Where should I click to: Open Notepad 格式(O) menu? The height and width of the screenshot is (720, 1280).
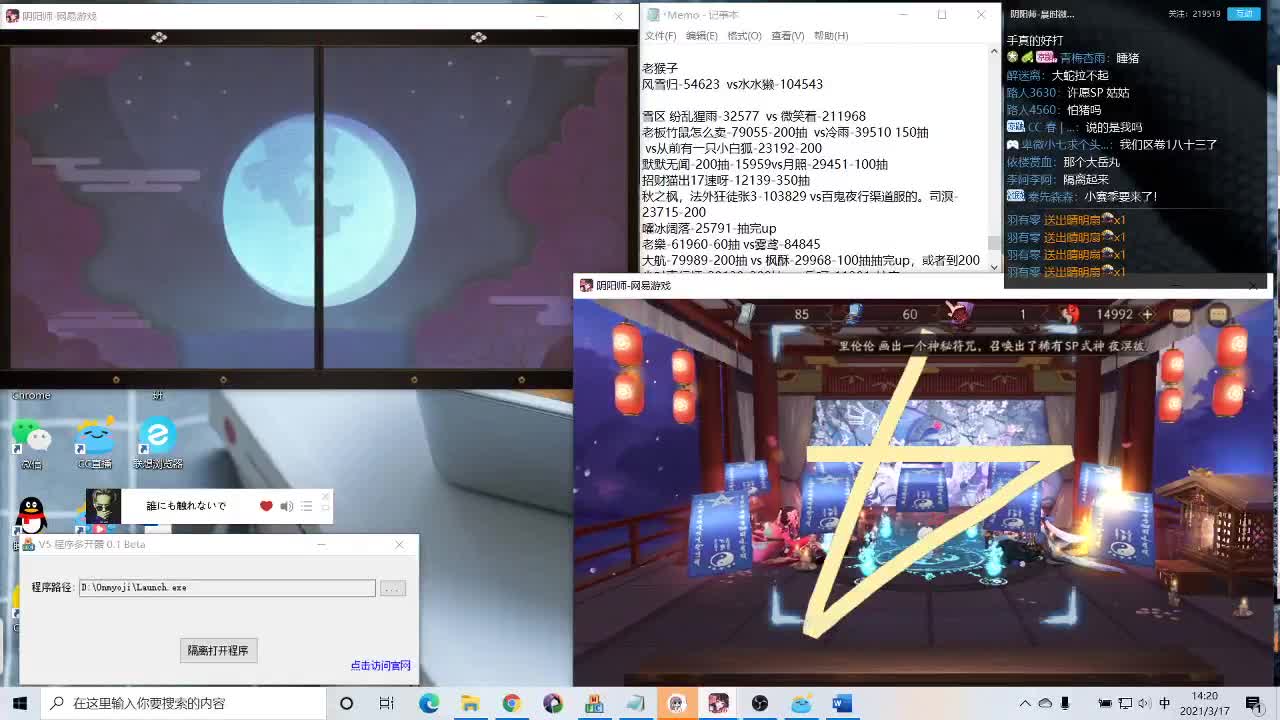pyautogui.click(x=744, y=36)
